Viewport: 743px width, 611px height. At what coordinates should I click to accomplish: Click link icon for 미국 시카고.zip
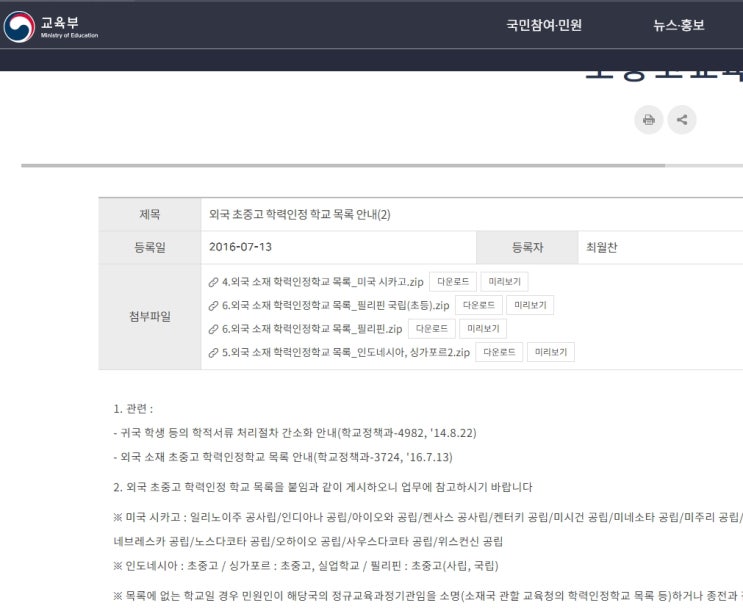(213, 283)
